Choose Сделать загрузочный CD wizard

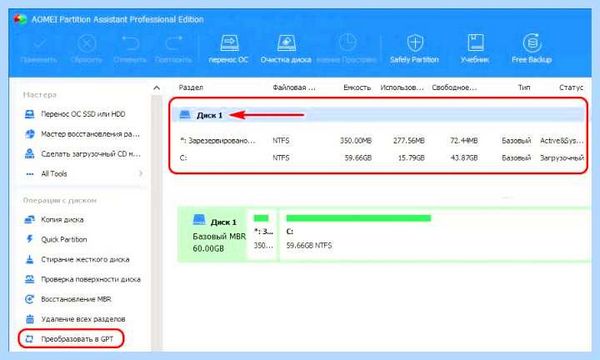click(x=83, y=154)
